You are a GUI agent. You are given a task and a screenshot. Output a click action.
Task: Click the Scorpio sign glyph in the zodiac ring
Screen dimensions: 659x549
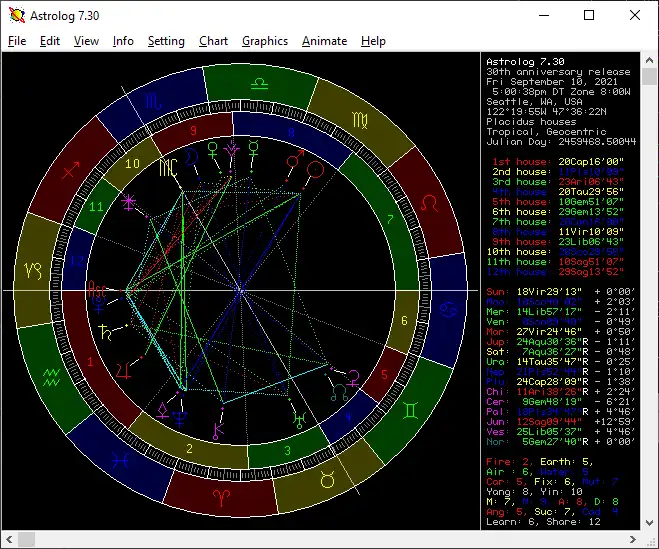[153, 101]
